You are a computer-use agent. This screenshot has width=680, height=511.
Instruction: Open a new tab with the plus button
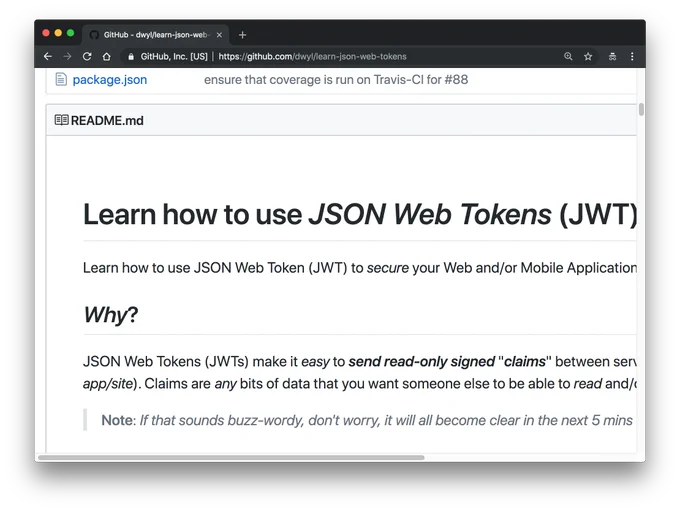coord(242,35)
